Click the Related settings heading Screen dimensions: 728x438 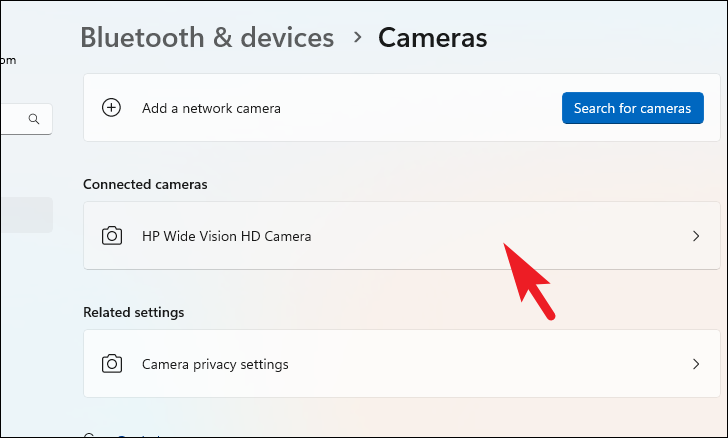point(134,312)
